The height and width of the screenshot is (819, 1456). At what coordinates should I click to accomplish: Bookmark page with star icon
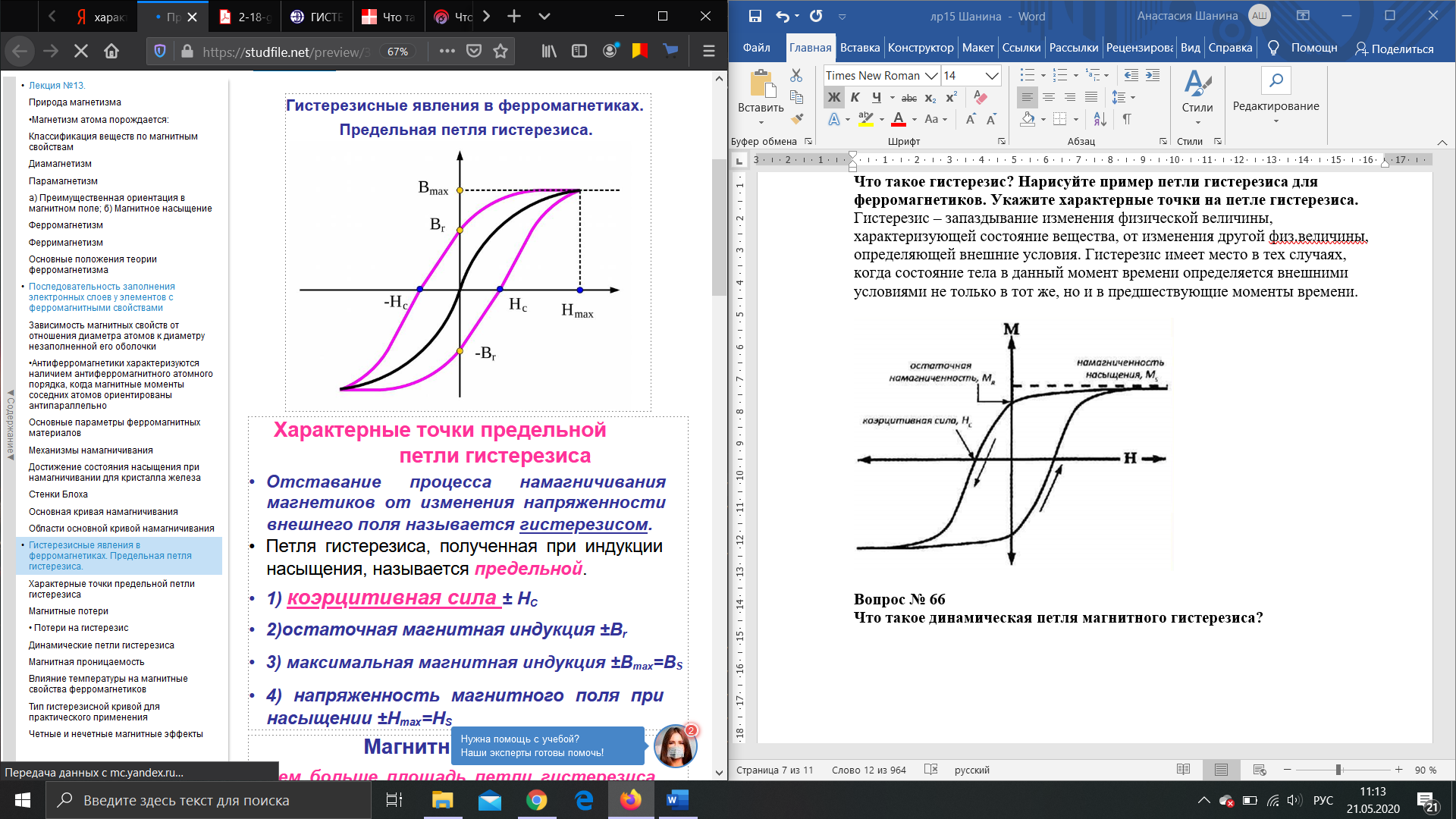tap(500, 51)
